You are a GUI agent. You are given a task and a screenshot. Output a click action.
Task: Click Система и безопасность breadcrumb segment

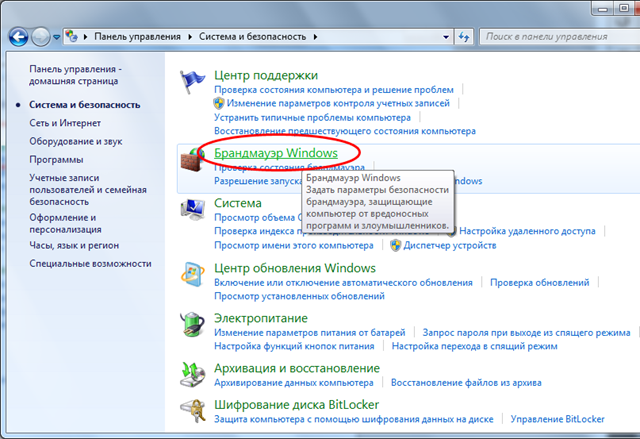(x=252, y=37)
